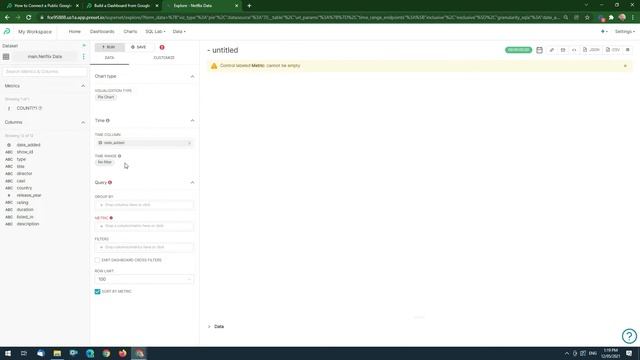Collapse the Chart type section
Screen dimensions: 640x360
(x=192, y=76)
